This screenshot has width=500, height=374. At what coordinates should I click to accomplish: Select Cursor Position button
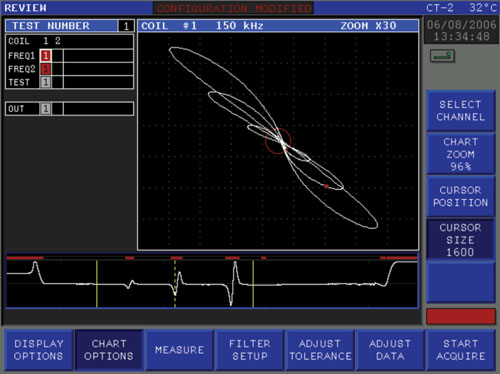click(460, 197)
